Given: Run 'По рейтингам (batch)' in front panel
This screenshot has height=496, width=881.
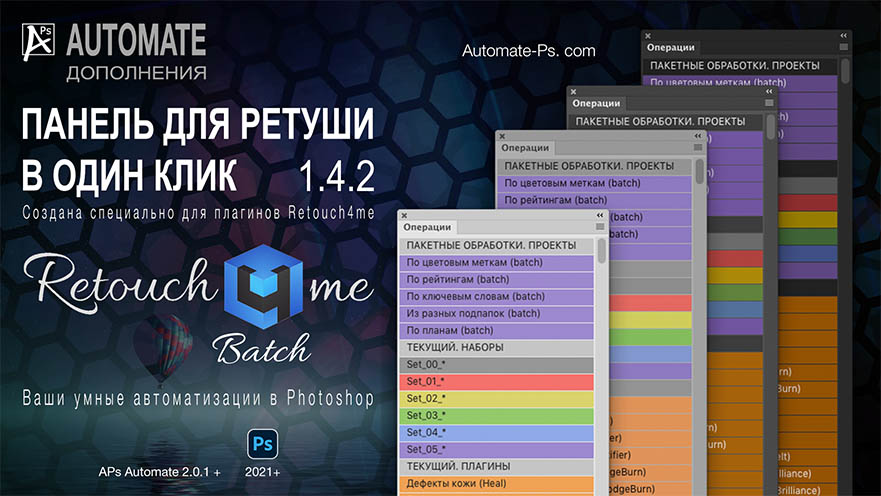Looking at the screenshot, I should 497,280.
